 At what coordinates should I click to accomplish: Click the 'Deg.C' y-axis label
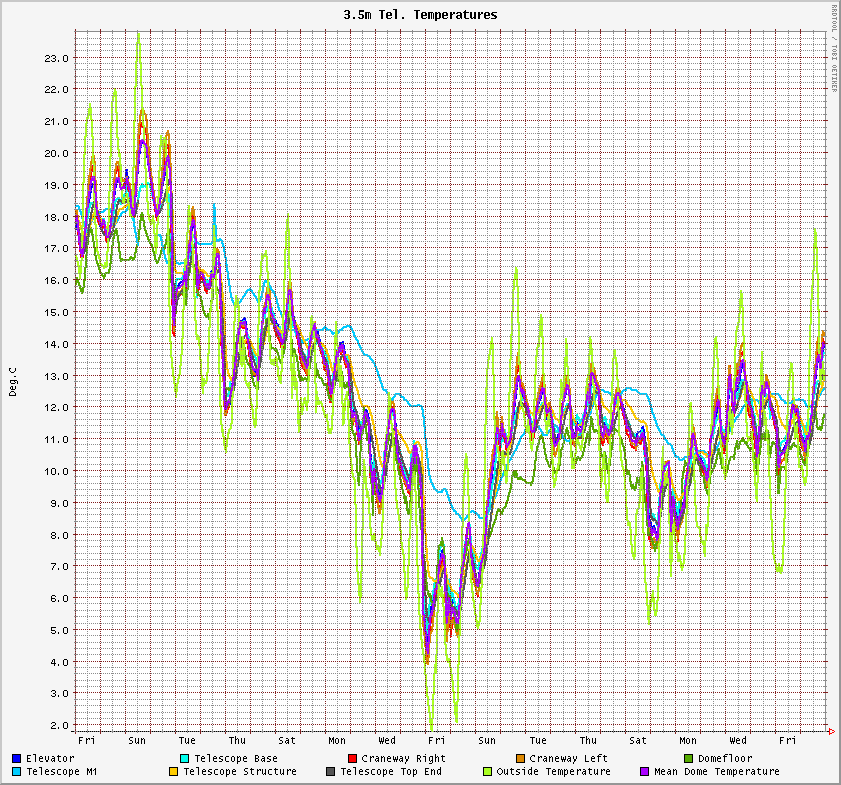[13, 382]
